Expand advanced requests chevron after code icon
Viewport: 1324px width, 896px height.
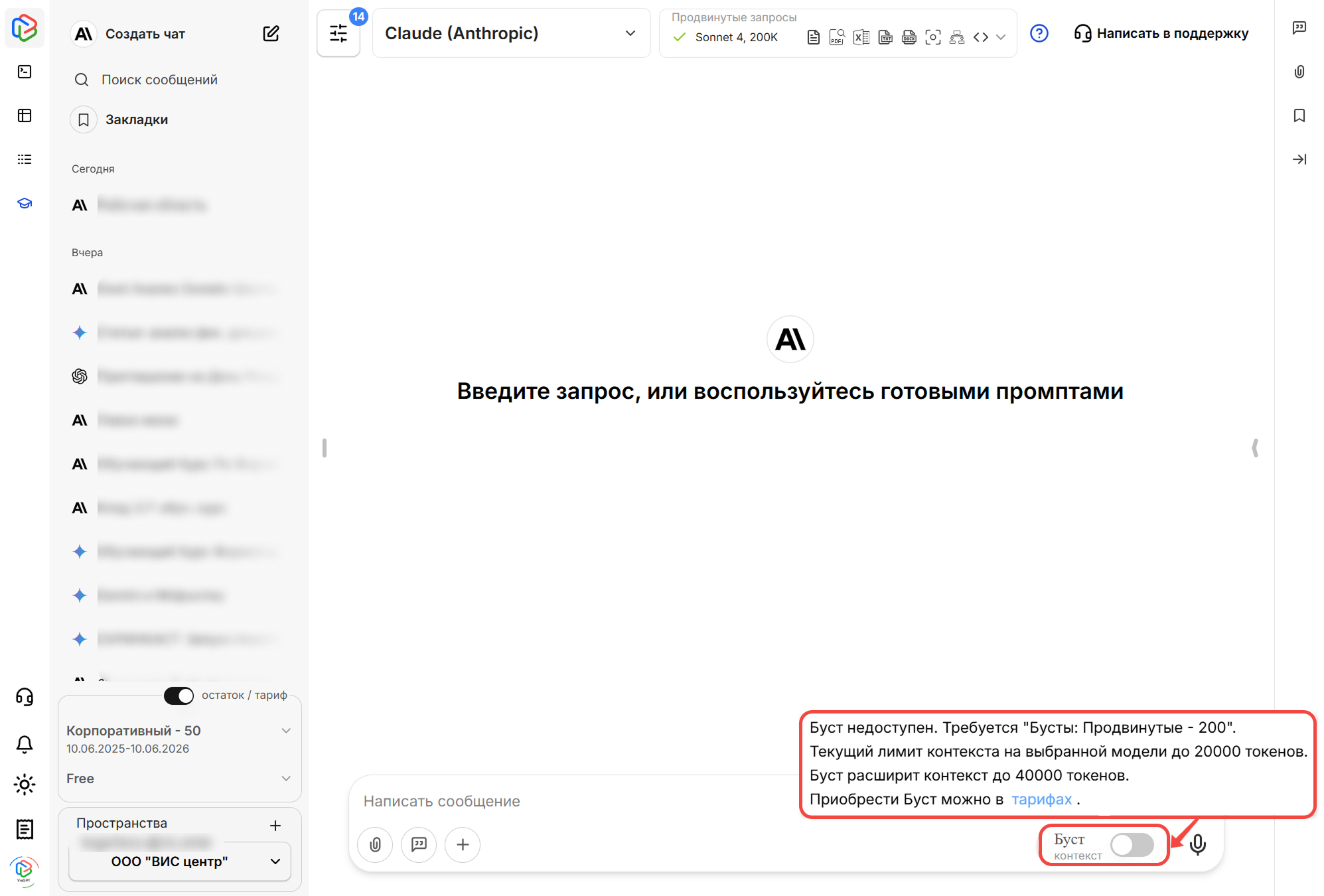(1001, 37)
